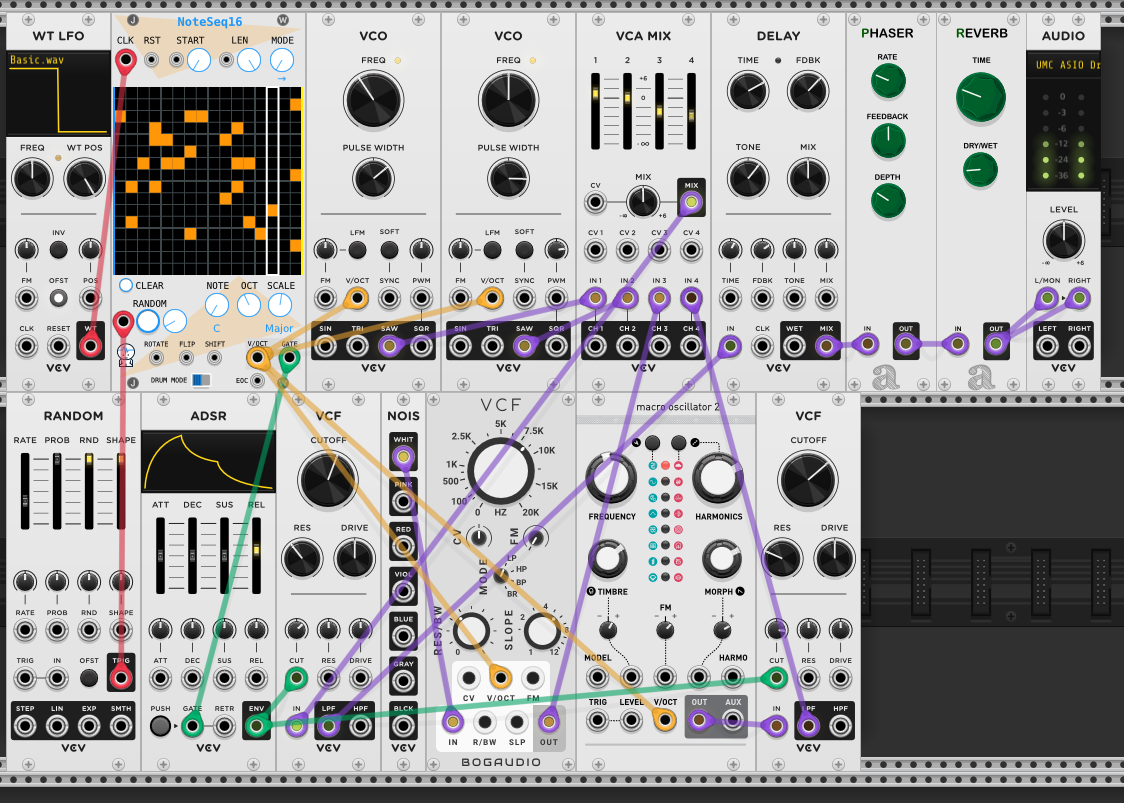Toggle the NoteSeq16 DRUM MODE switch
This screenshot has height=803, width=1124.
(x=201, y=380)
